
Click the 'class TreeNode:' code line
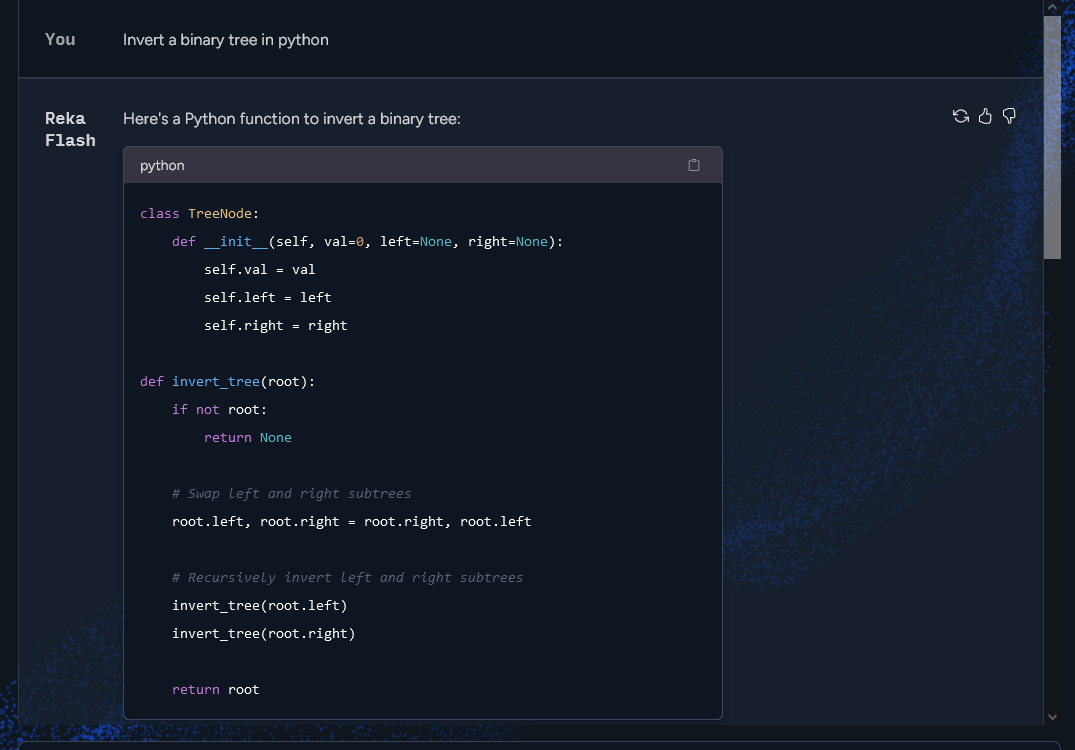click(x=199, y=213)
